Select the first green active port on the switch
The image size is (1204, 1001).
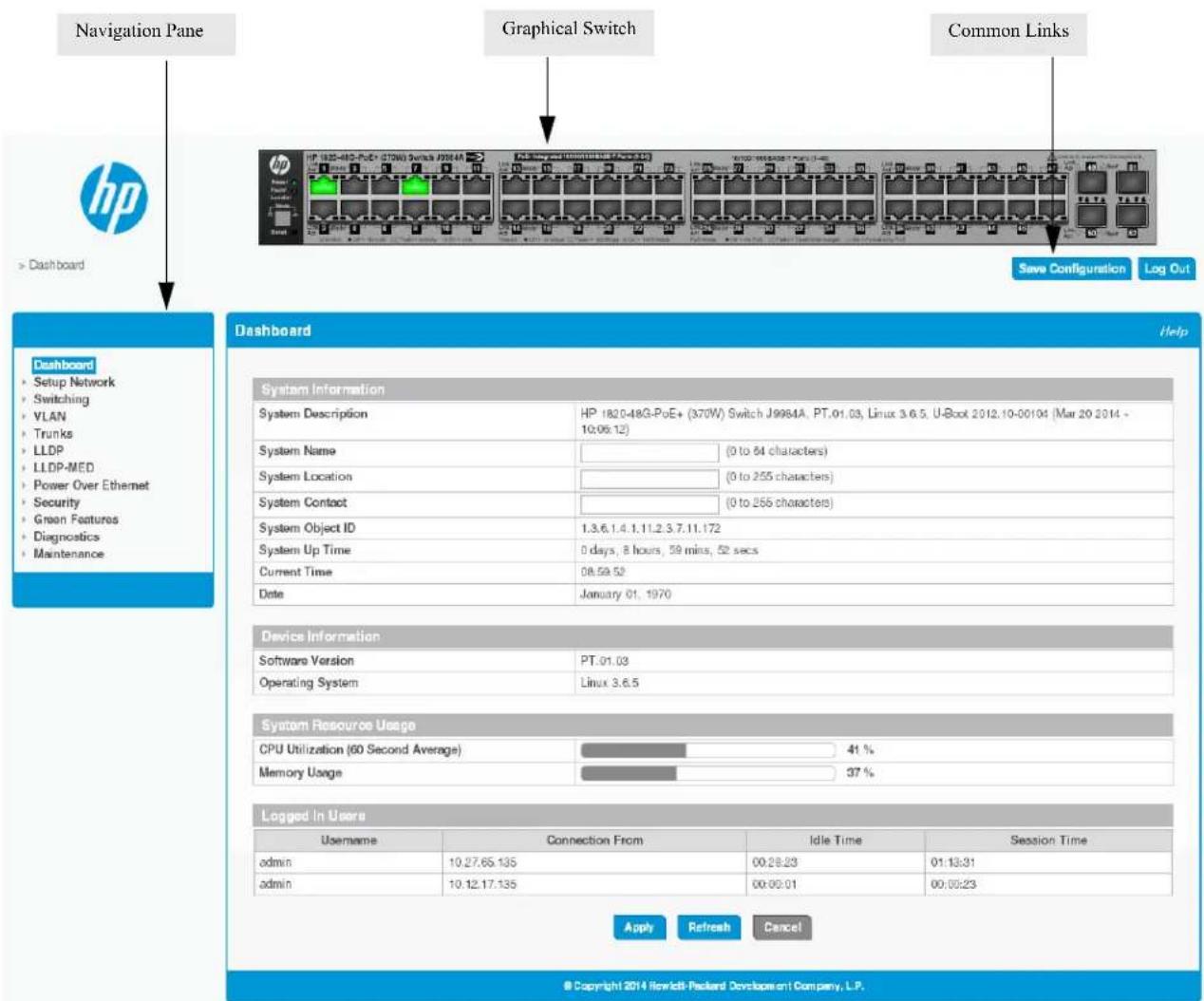point(324,184)
